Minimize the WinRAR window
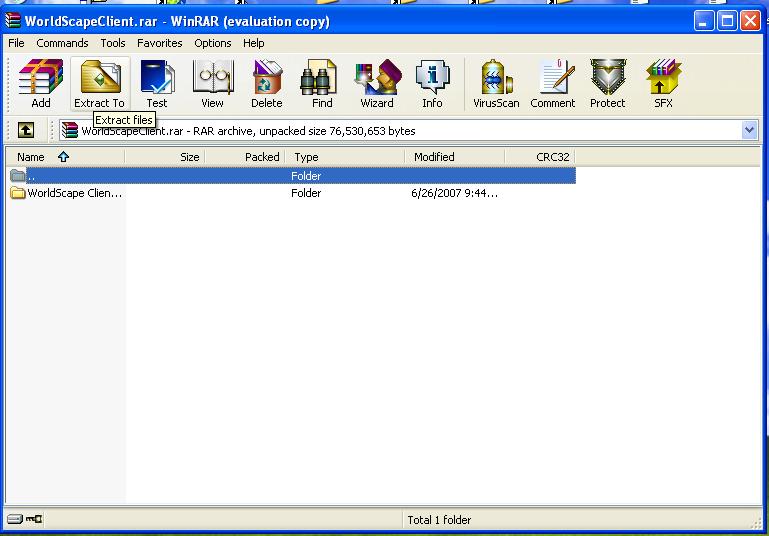This screenshot has height=536, width=769. (x=704, y=21)
